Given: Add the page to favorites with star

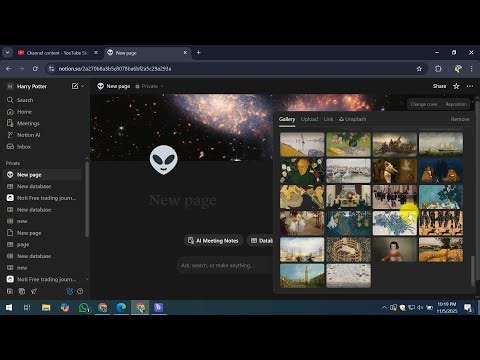Looking at the screenshot, I should [x=456, y=86].
